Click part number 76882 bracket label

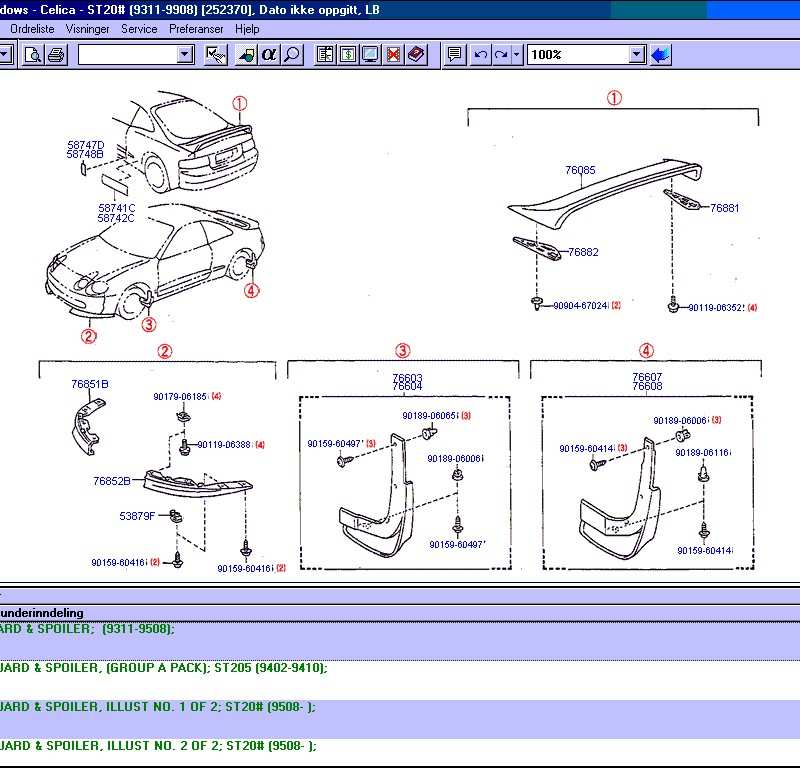pos(583,252)
